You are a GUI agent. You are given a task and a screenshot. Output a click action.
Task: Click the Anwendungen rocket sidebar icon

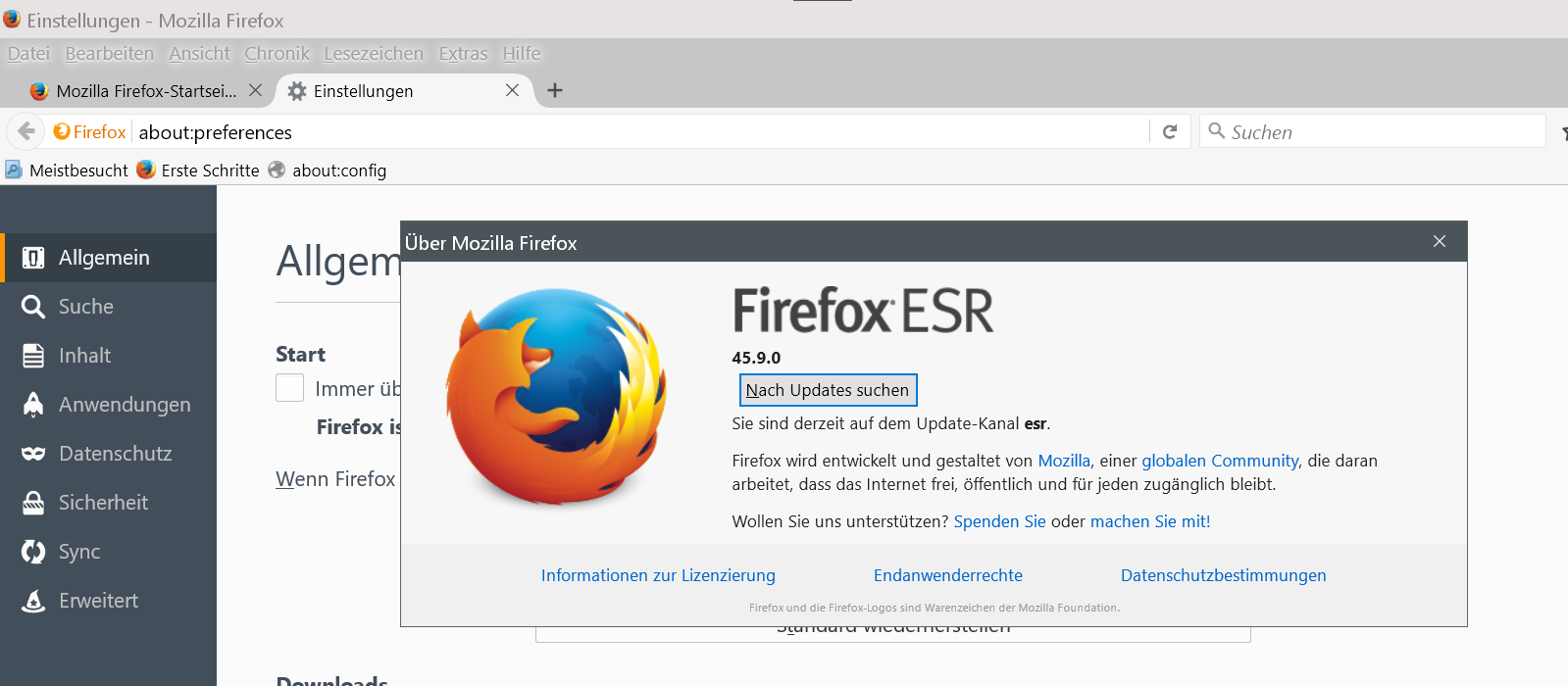(x=33, y=405)
